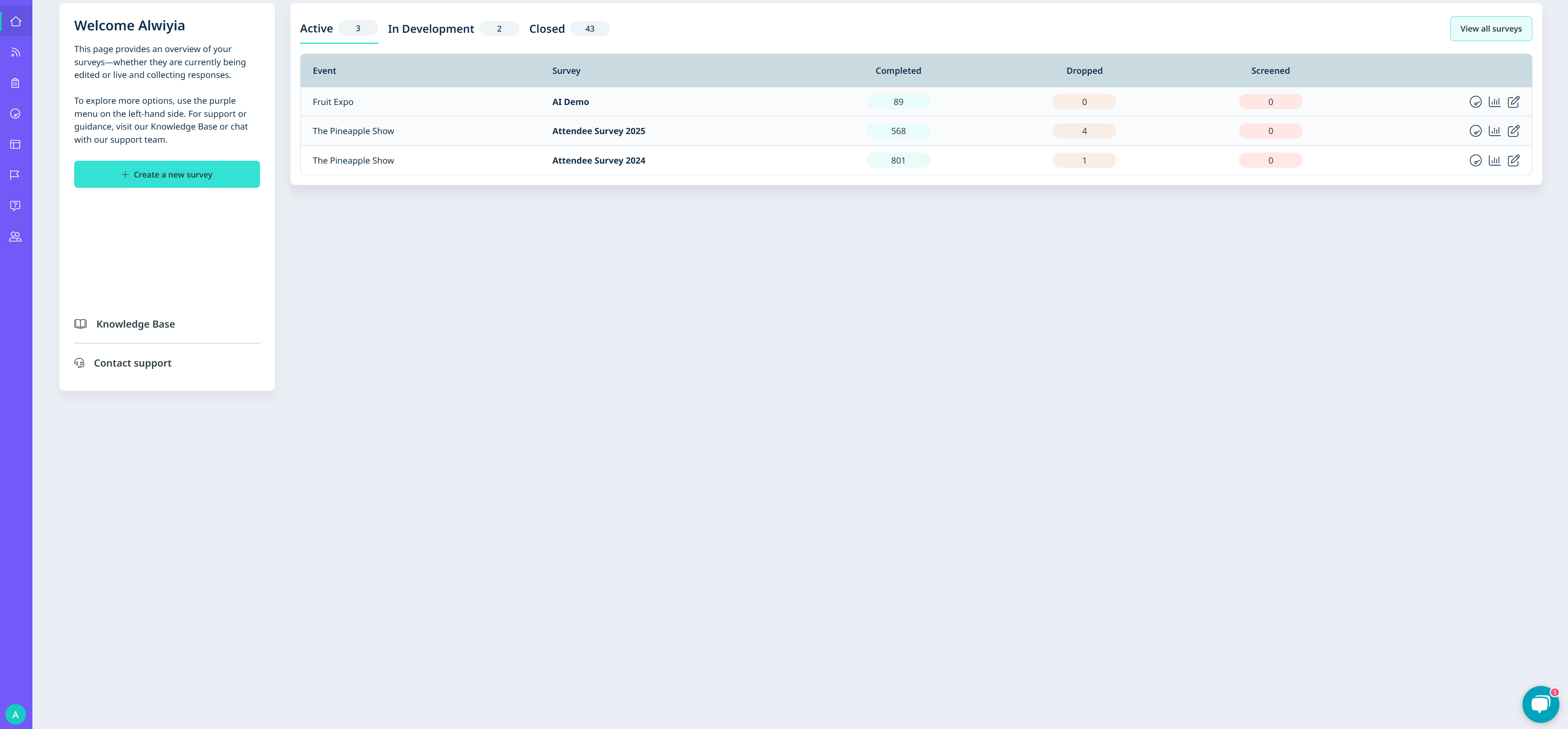Click the Dropped value 0 for AI Demo
This screenshot has height=729, width=1568.
1084,102
